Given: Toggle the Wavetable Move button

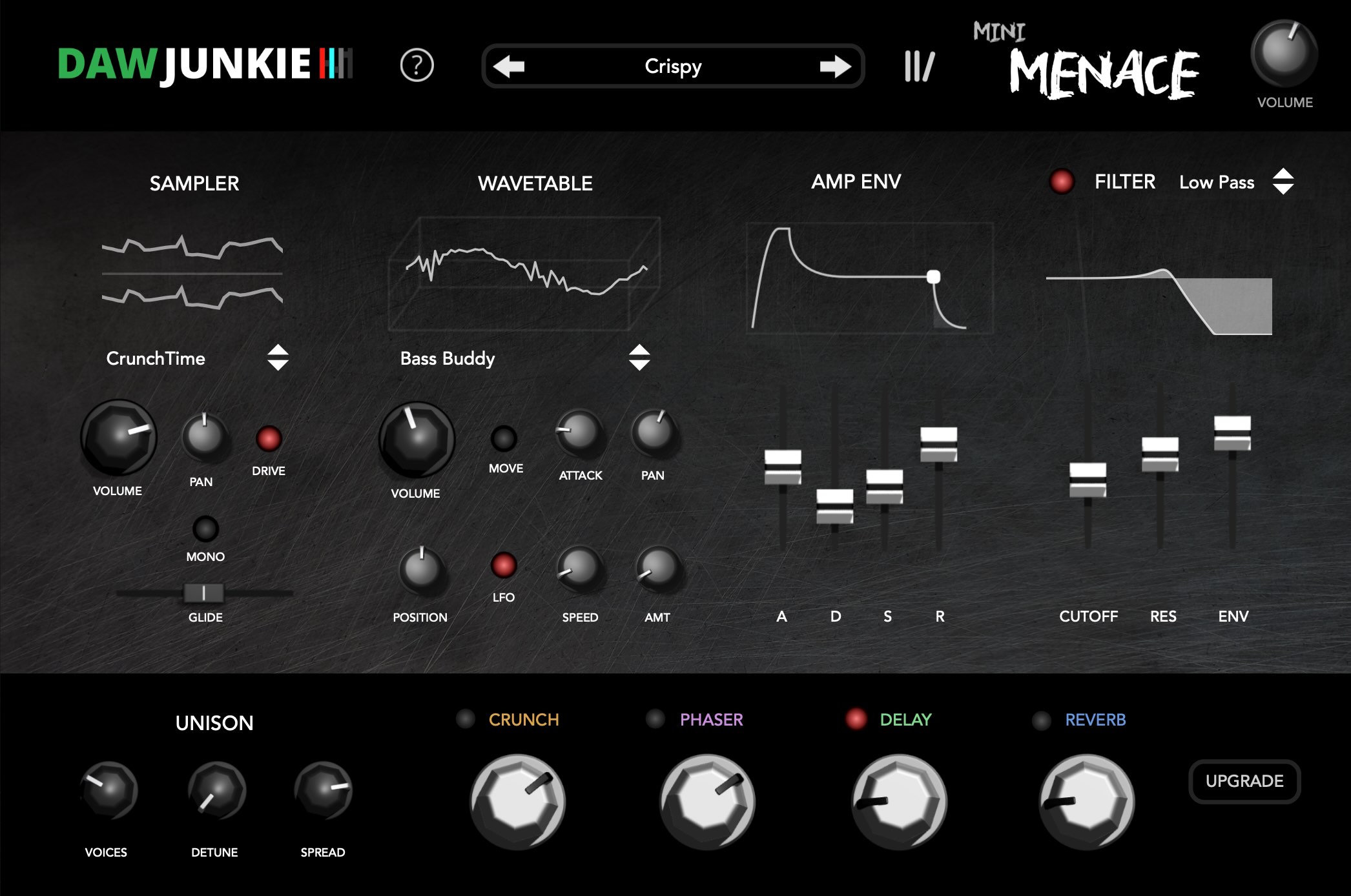Looking at the screenshot, I should tap(504, 438).
